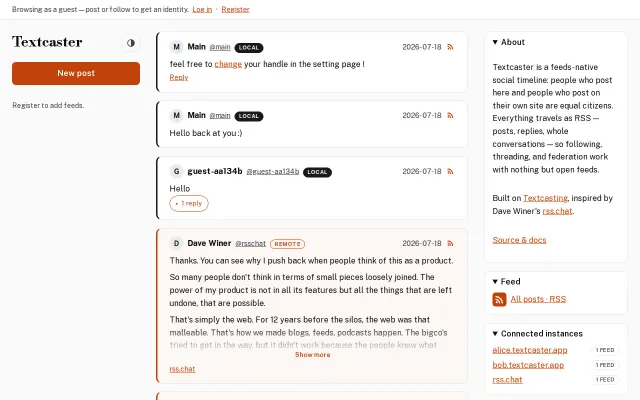Screen dimensions: 640x400
Task: Click M avatar on 'Hello back at you' post
Action: [176, 116]
